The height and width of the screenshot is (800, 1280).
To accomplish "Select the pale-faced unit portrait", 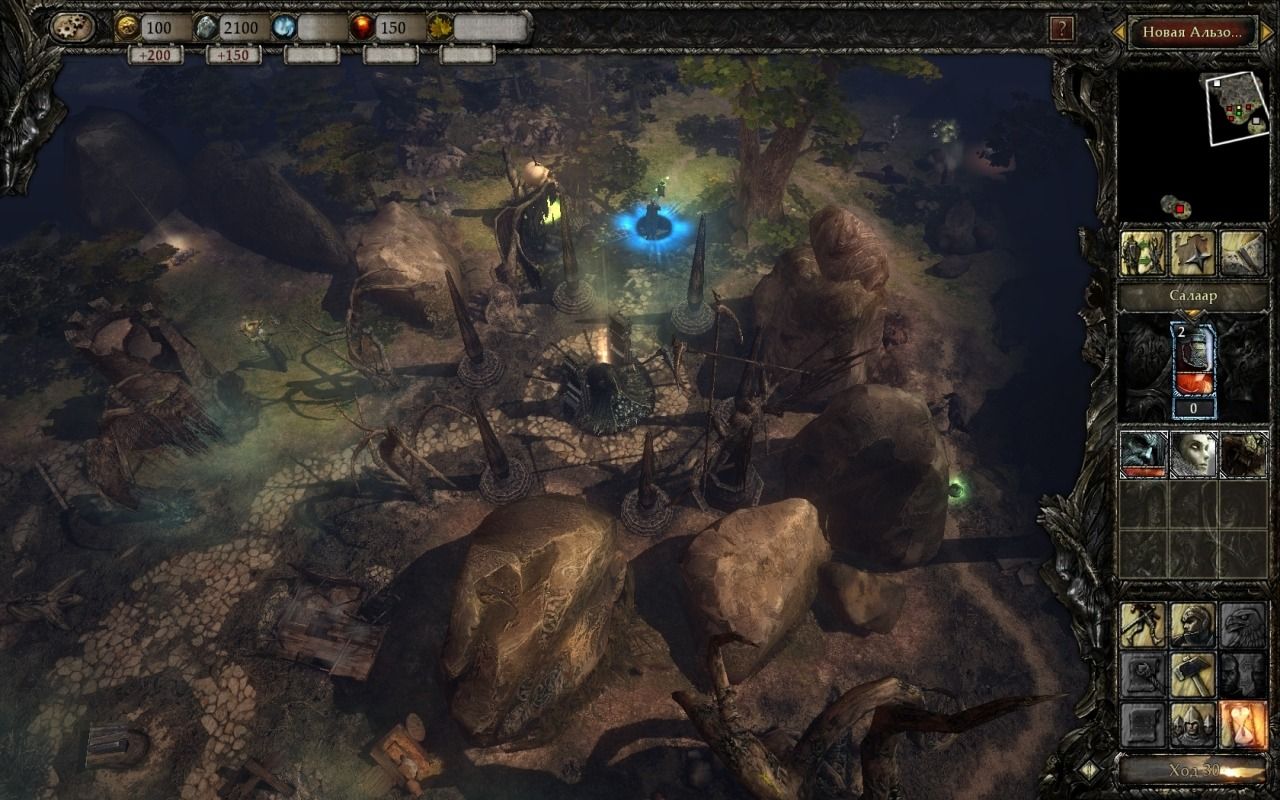I will click(1192, 455).
